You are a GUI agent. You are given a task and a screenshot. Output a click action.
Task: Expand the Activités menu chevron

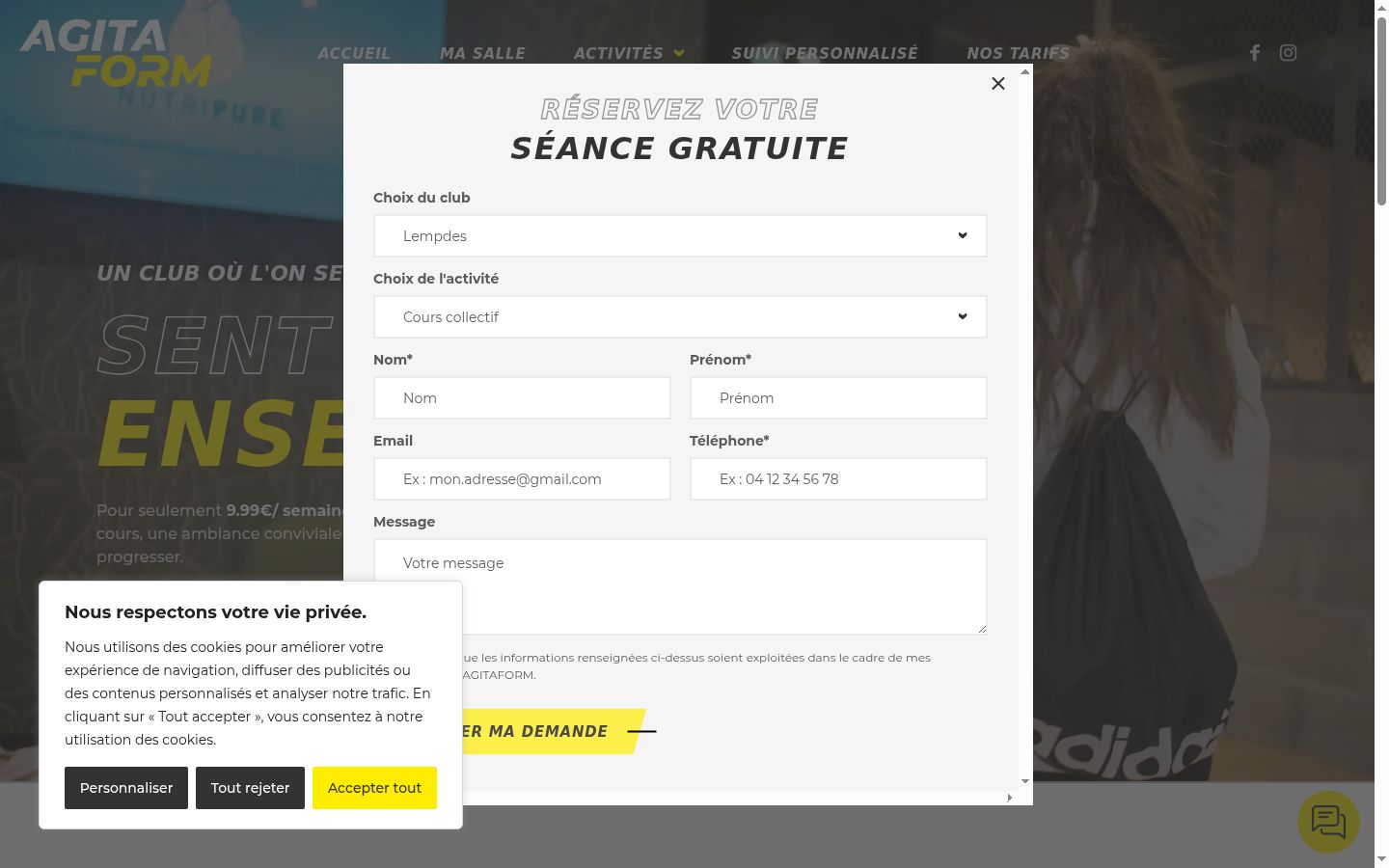(679, 53)
